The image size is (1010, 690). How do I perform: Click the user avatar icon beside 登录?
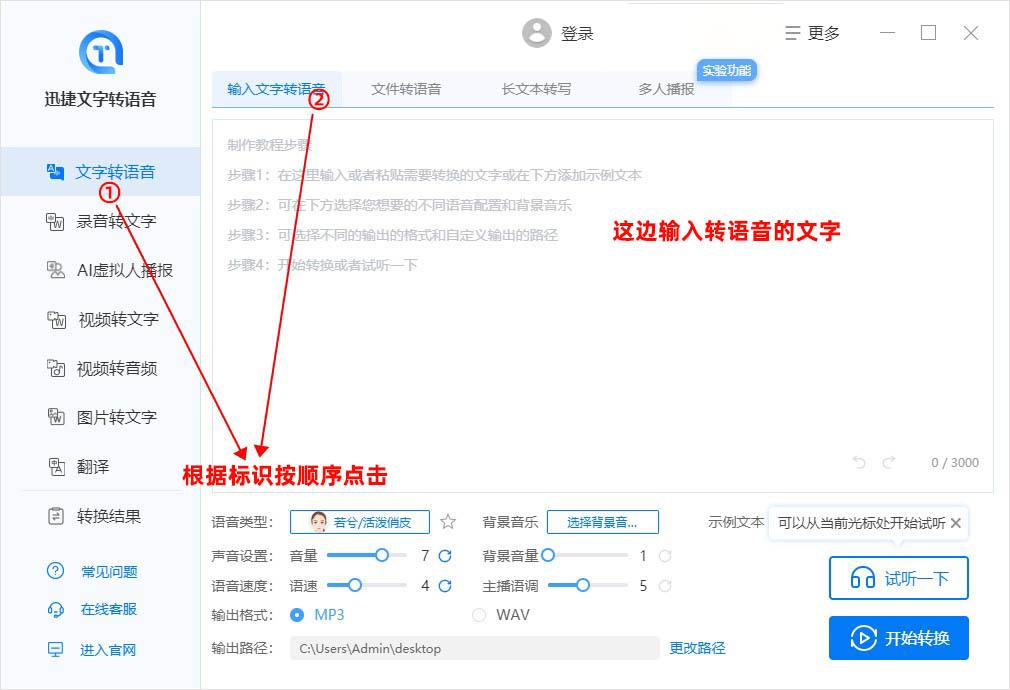[x=537, y=32]
